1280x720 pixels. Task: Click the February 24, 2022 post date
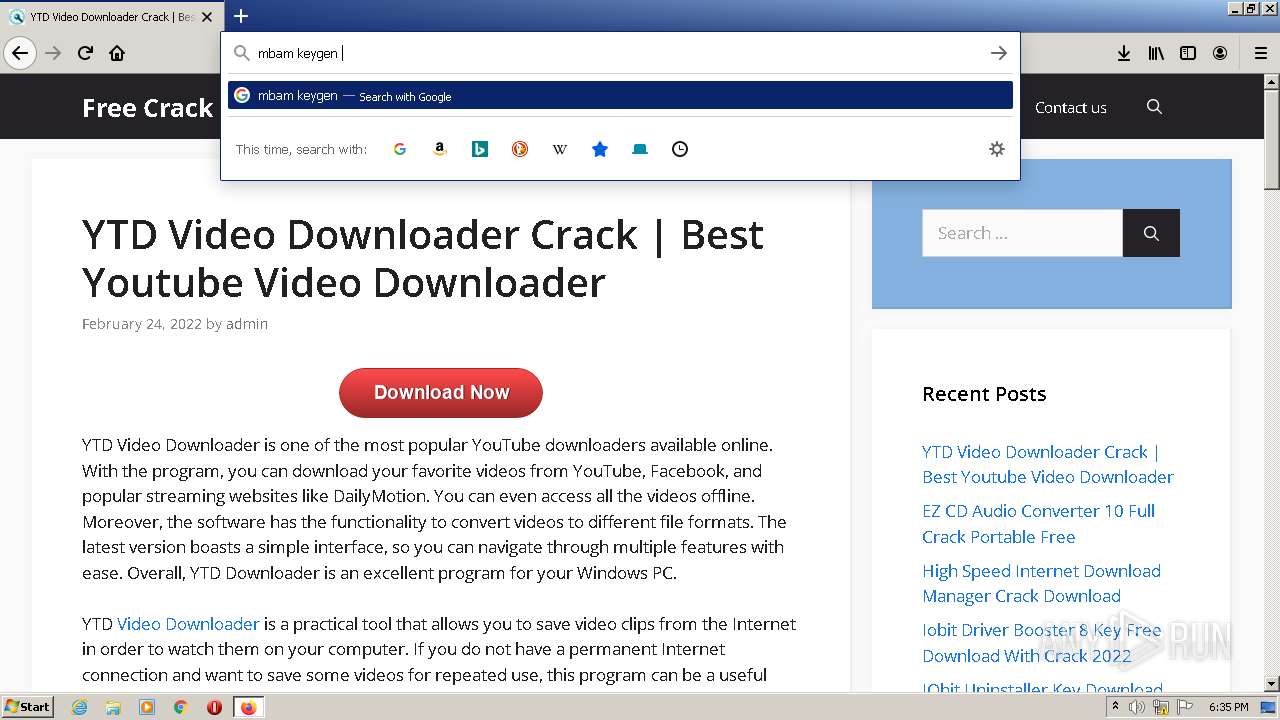[x=142, y=324]
